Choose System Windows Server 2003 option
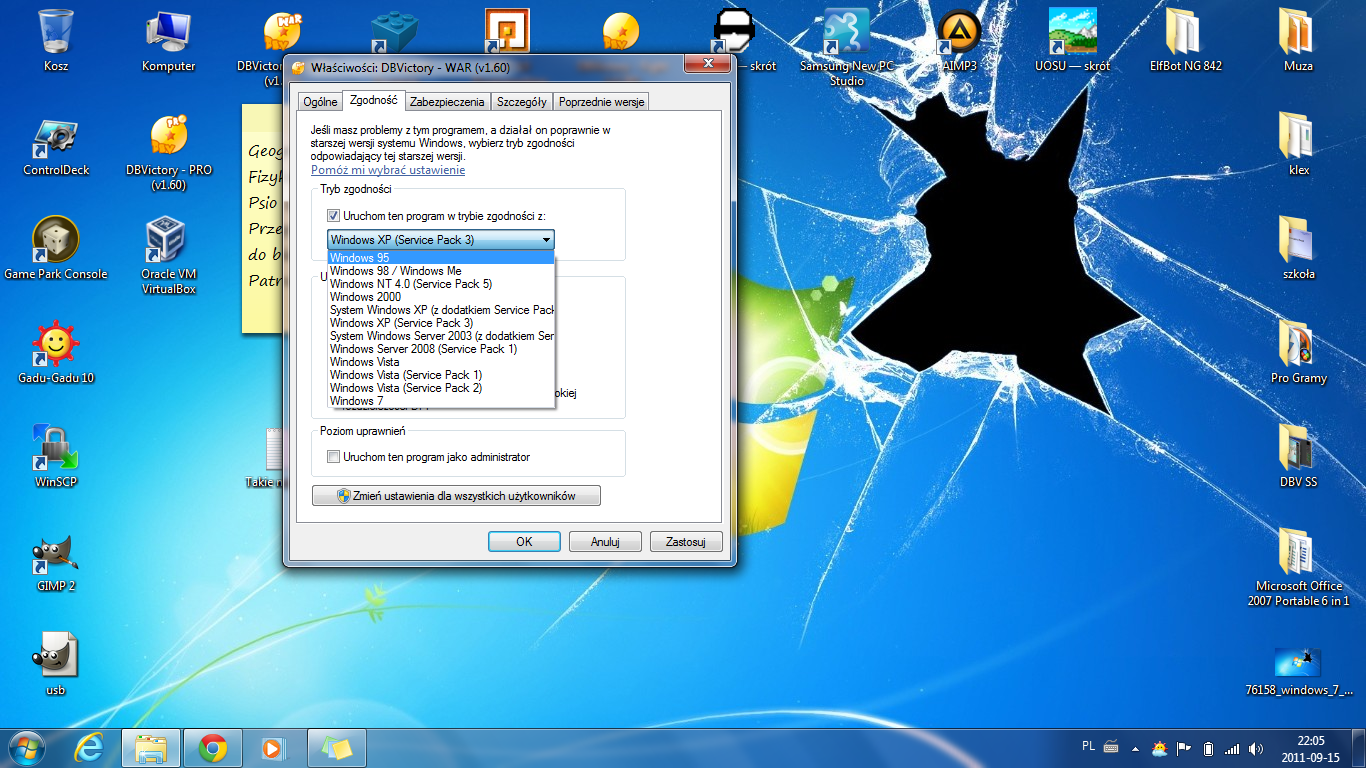Screen dimensions: 1366x768 click(x=441, y=336)
